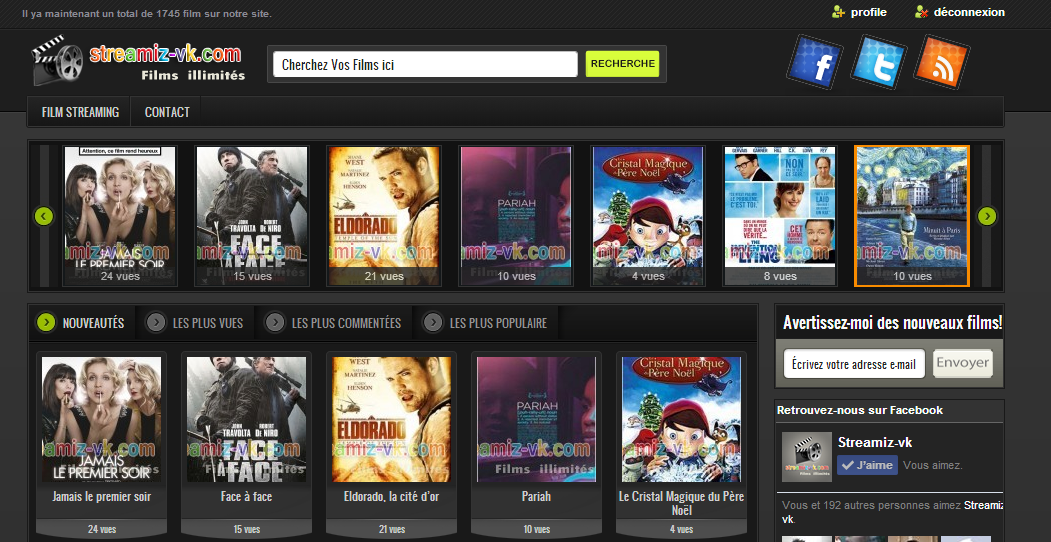Click the profile user icon
The height and width of the screenshot is (542, 1051).
[838, 12]
